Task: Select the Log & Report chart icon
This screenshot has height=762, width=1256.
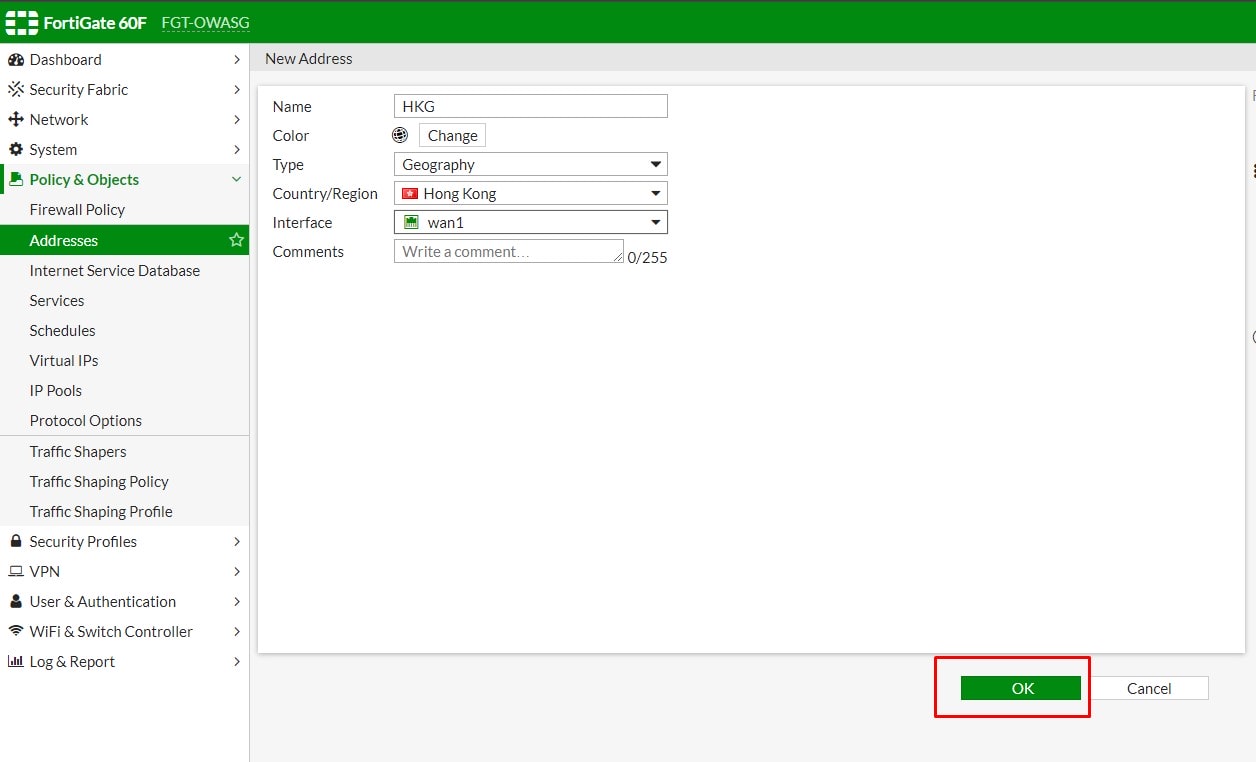Action: pos(16,661)
